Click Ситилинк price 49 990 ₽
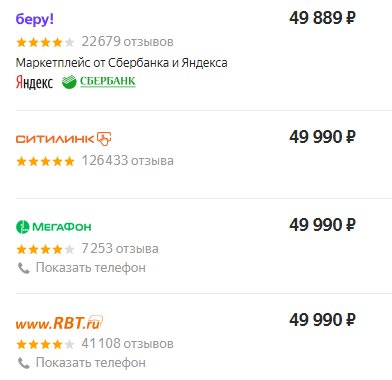 tap(322, 137)
